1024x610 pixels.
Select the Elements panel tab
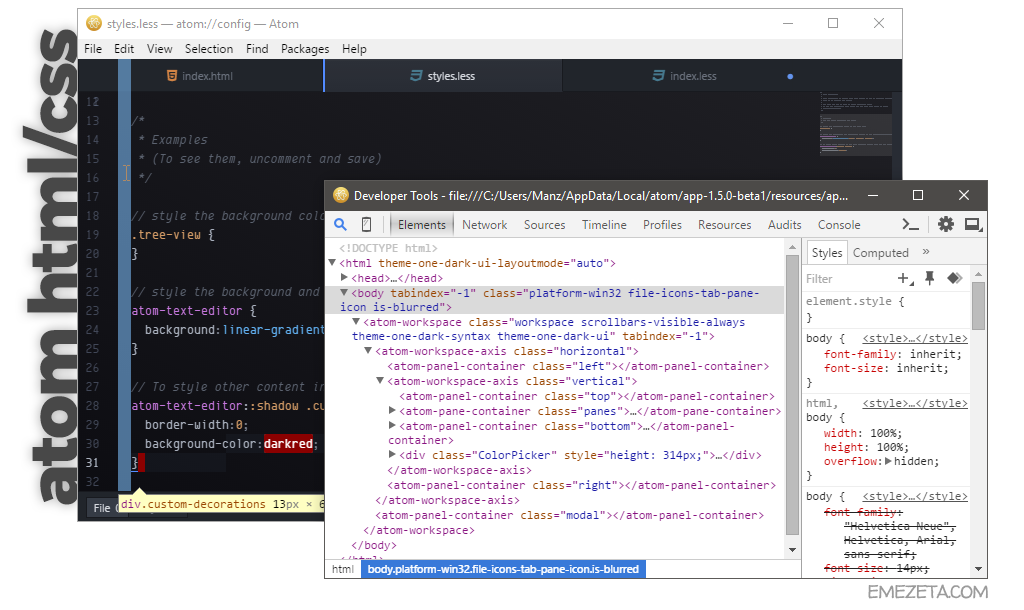click(x=421, y=225)
